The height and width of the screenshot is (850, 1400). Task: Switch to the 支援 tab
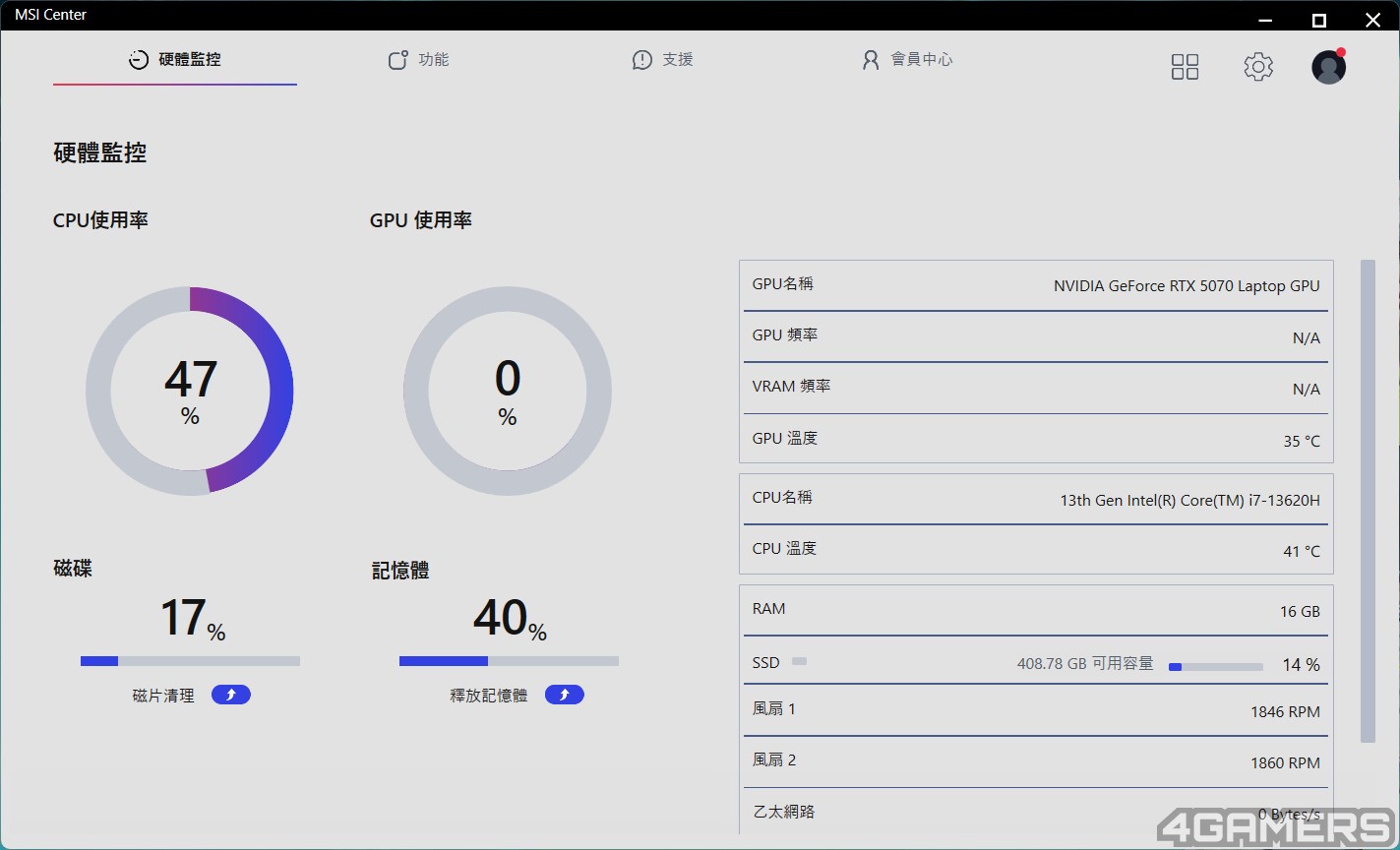click(x=663, y=60)
